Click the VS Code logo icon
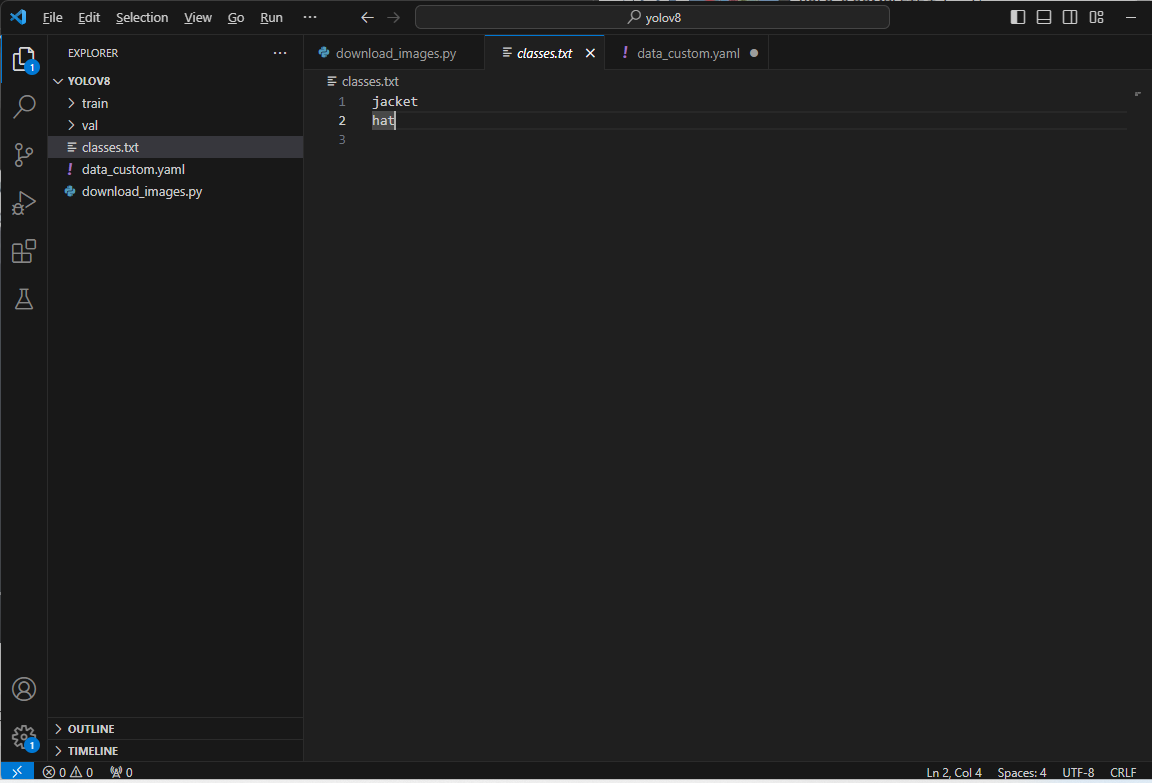This screenshot has width=1152, height=783. [x=18, y=17]
